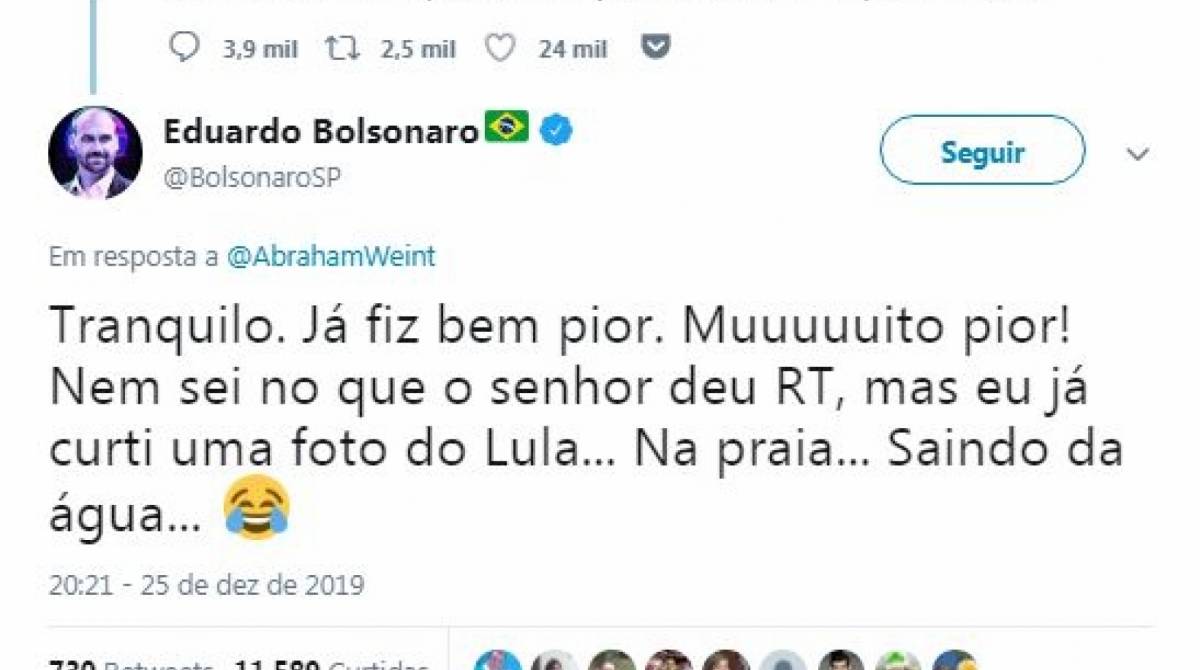This screenshot has width=1200, height=670.
Task: Select the retweet icon showing 2,5 mil
Action: coord(342,47)
